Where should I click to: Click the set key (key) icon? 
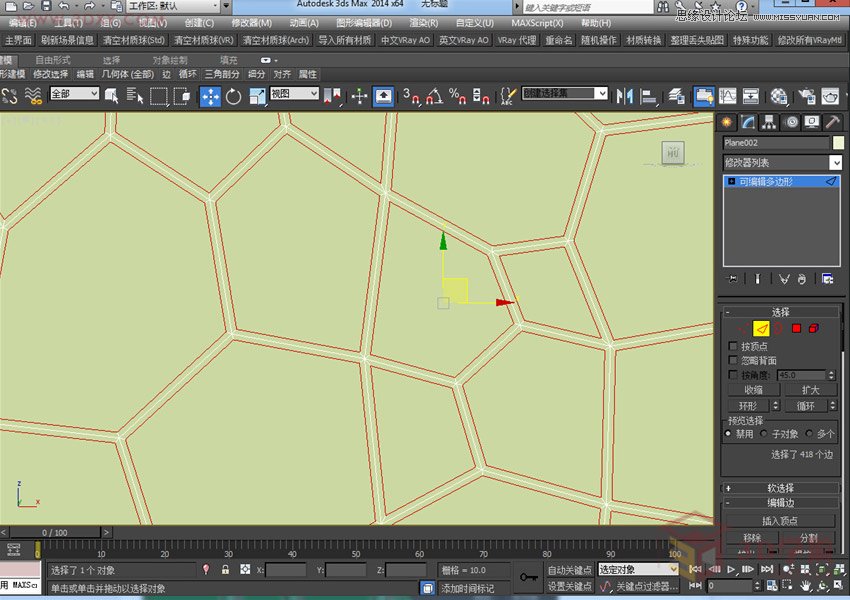[528, 577]
